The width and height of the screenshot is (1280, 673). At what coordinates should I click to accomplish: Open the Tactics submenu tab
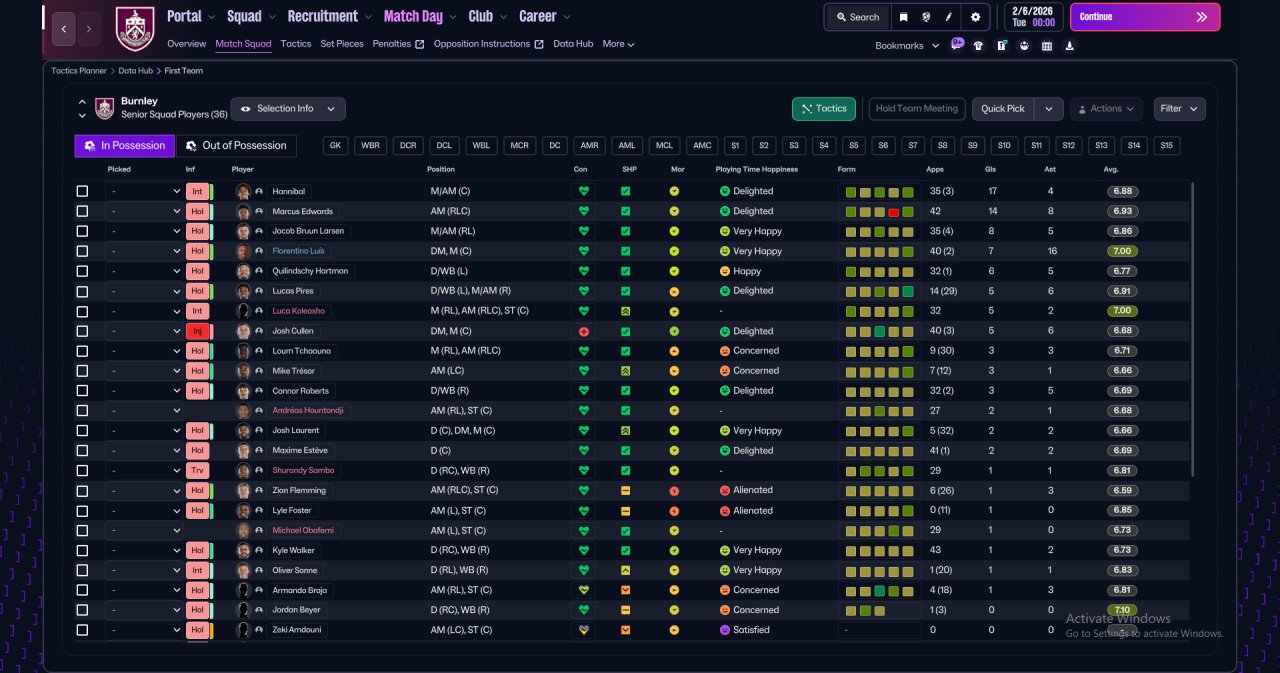pyautogui.click(x=296, y=44)
